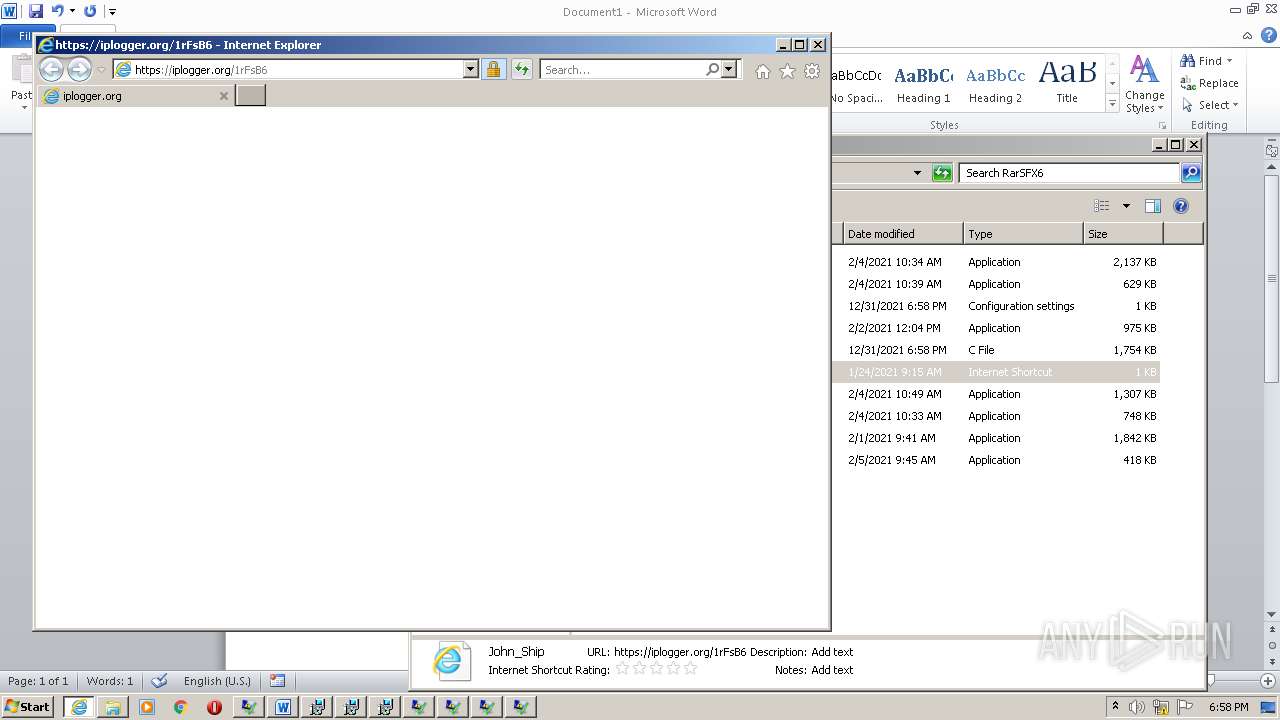
Task: Click the English (U.S.) language indicator
Action: [x=217, y=681]
